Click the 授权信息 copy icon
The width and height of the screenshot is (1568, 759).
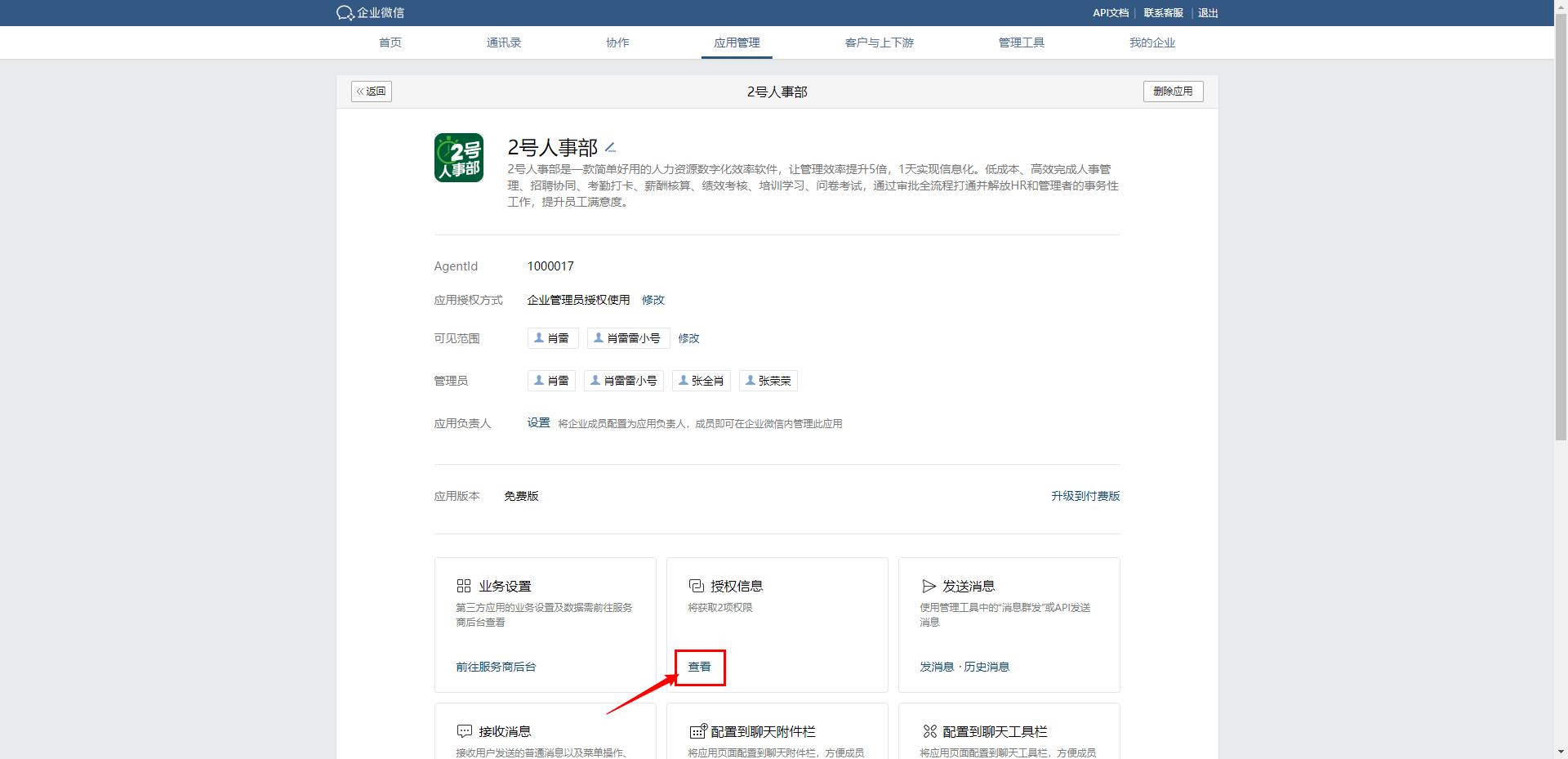pos(697,586)
